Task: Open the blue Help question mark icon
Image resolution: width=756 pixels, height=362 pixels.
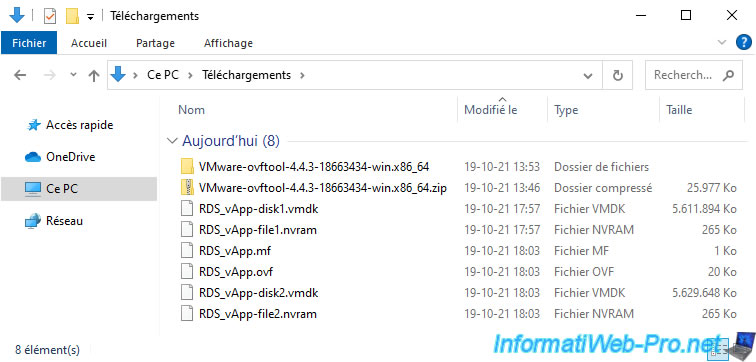Action: point(744,42)
